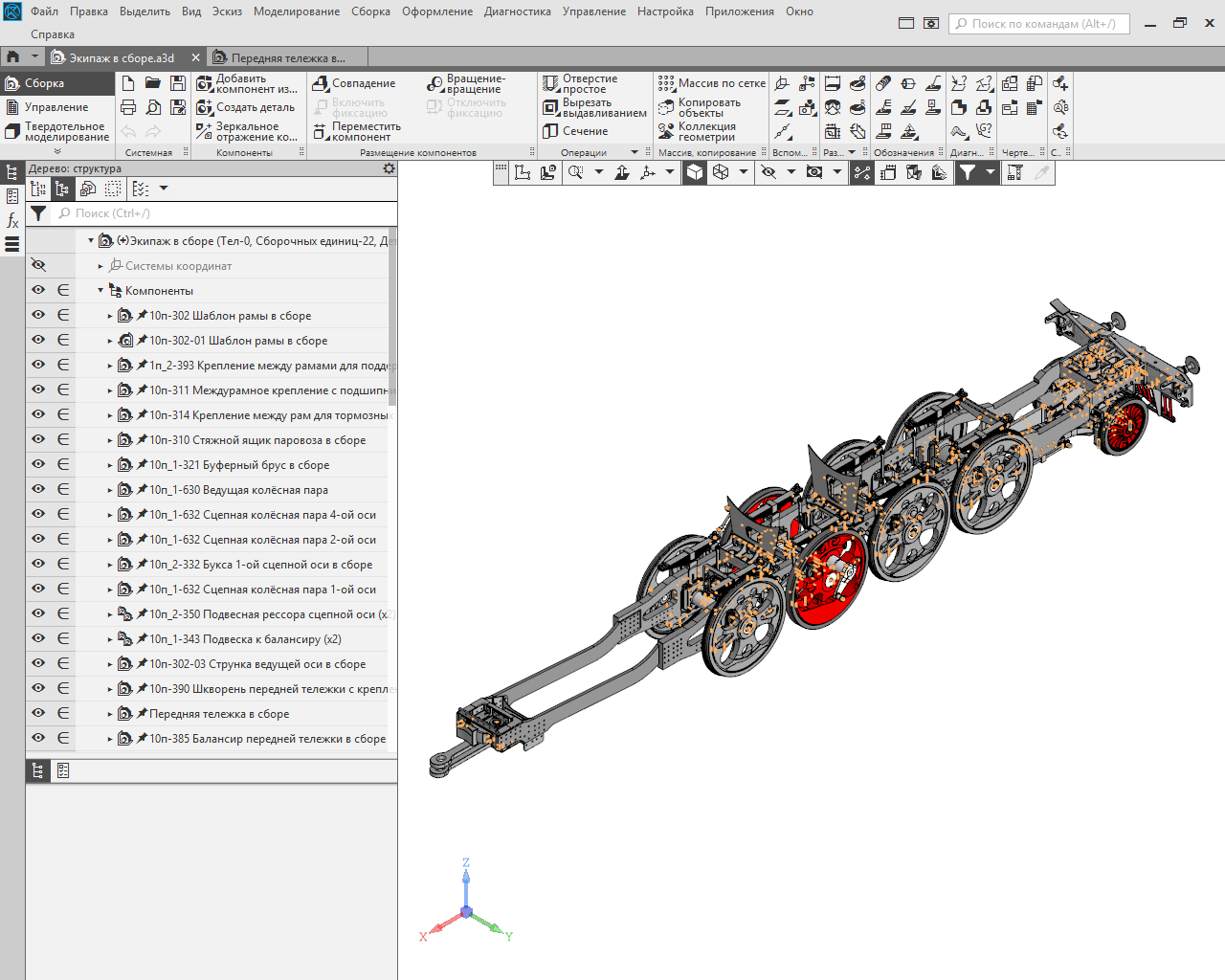Collapse the Компоненты node
Image resolution: width=1225 pixels, height=980 pixels.
pyautogui.click(x=100, y=290)
